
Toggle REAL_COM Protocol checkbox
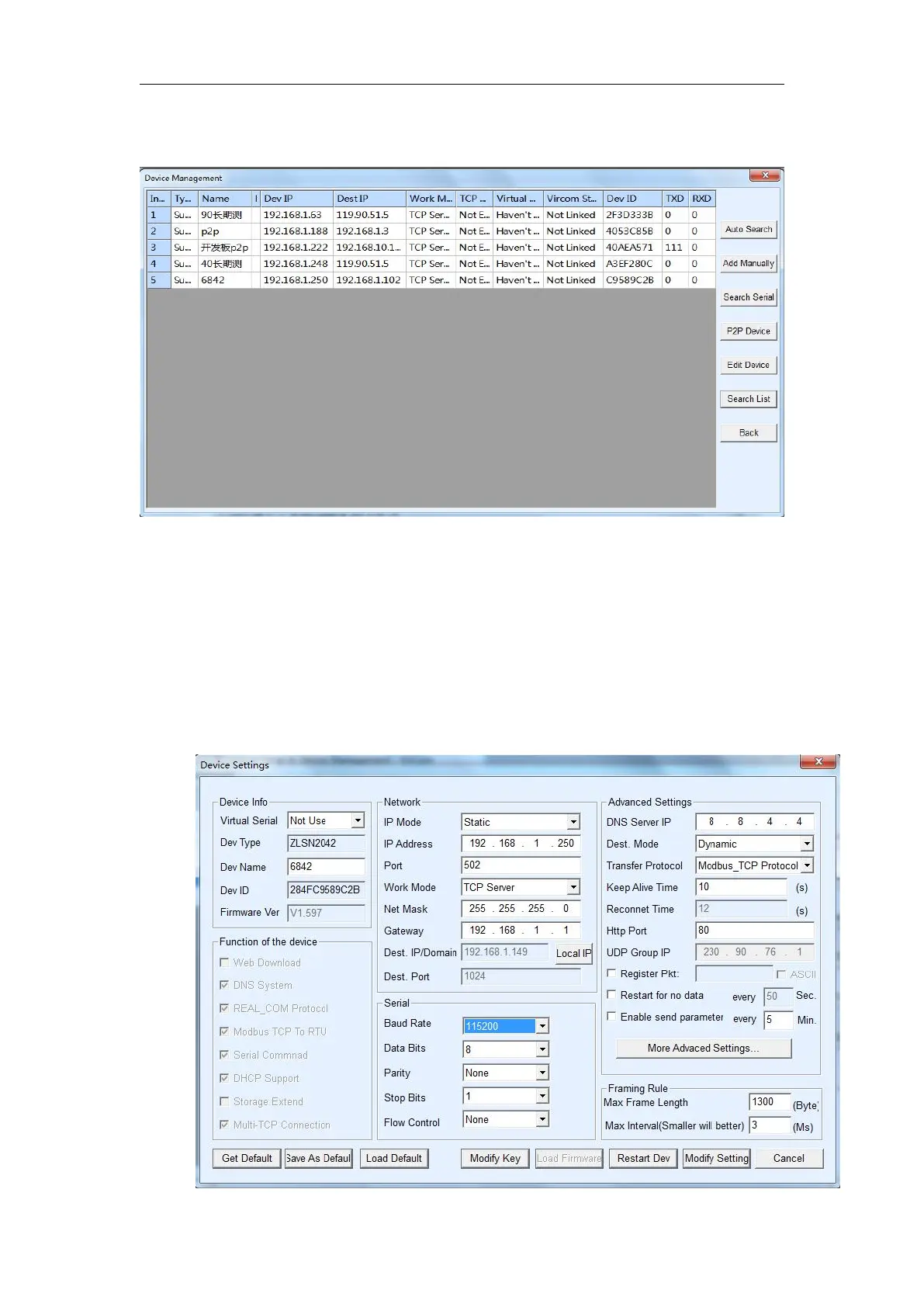[x=224, y=1008]
